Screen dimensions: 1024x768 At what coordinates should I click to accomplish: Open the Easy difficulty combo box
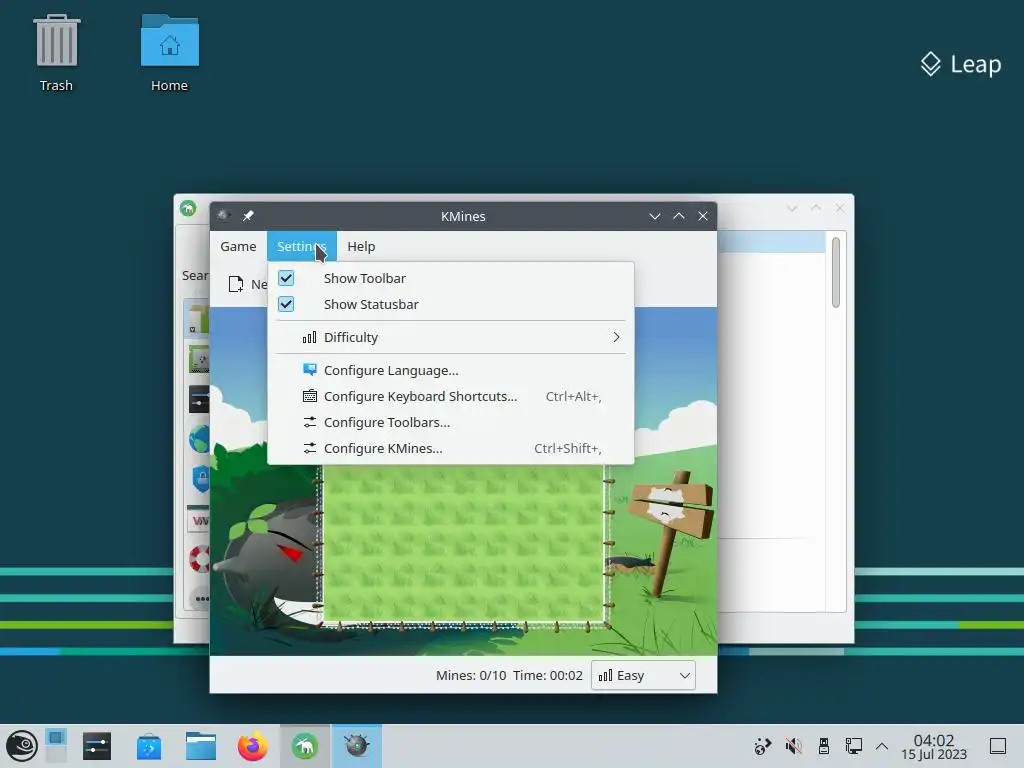point(643,675)
